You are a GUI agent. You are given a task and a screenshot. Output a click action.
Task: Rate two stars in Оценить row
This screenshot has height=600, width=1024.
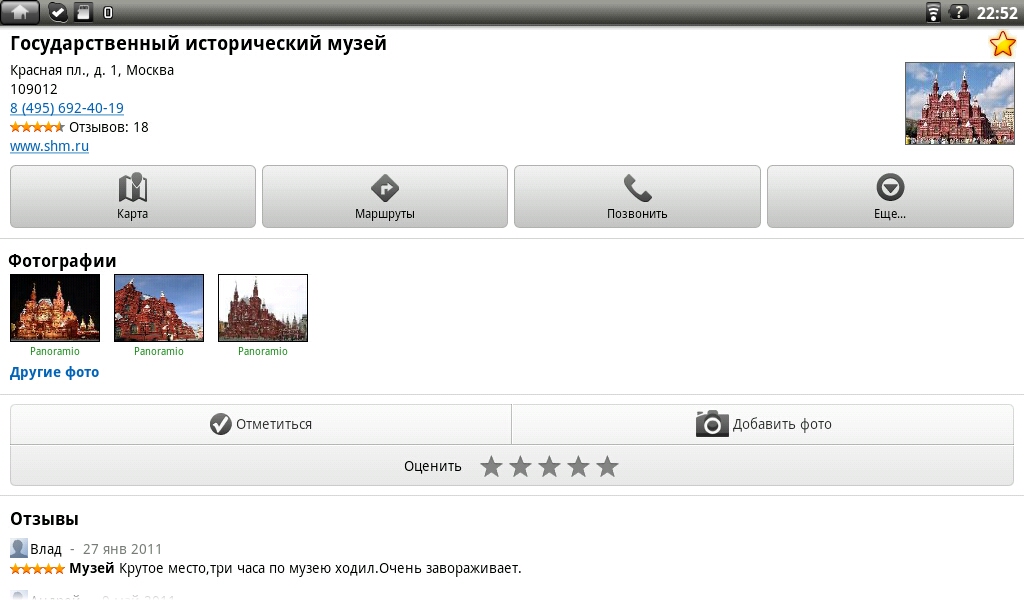(520, 466)
